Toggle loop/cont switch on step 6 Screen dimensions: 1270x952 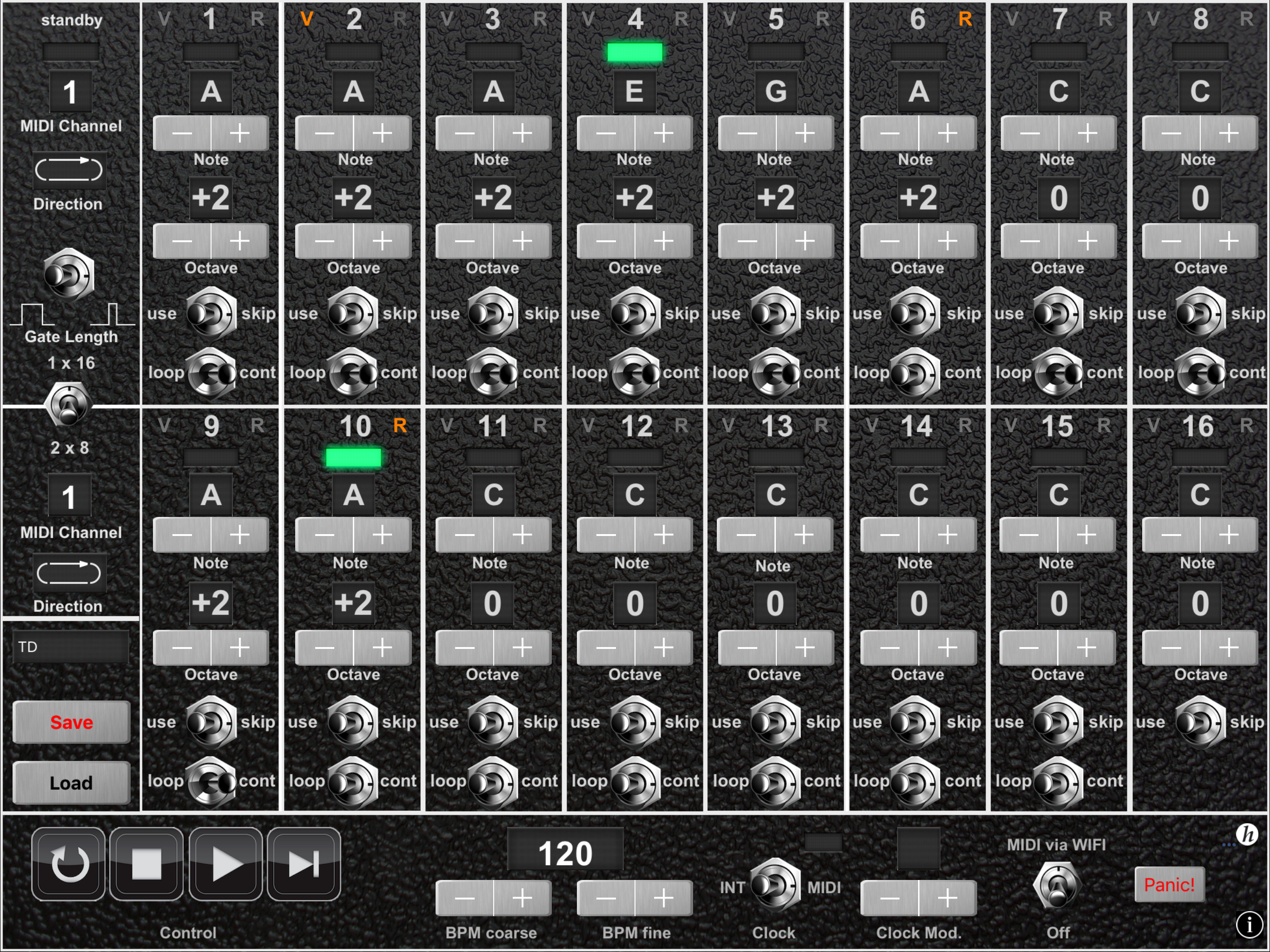point(915,373)
